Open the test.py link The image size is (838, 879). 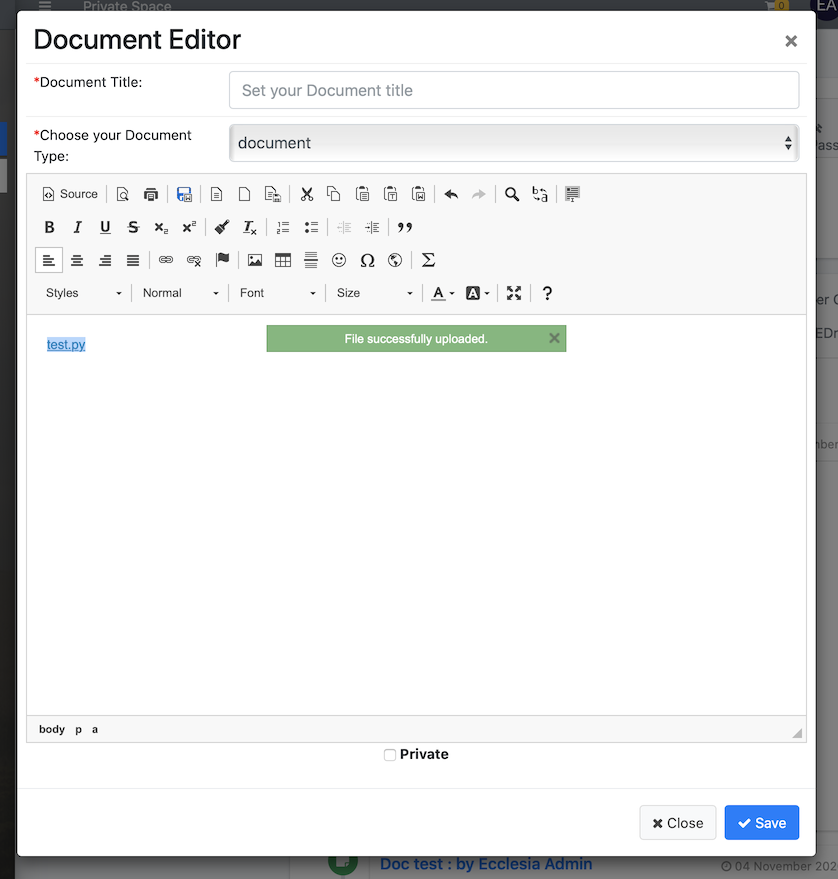66,344
